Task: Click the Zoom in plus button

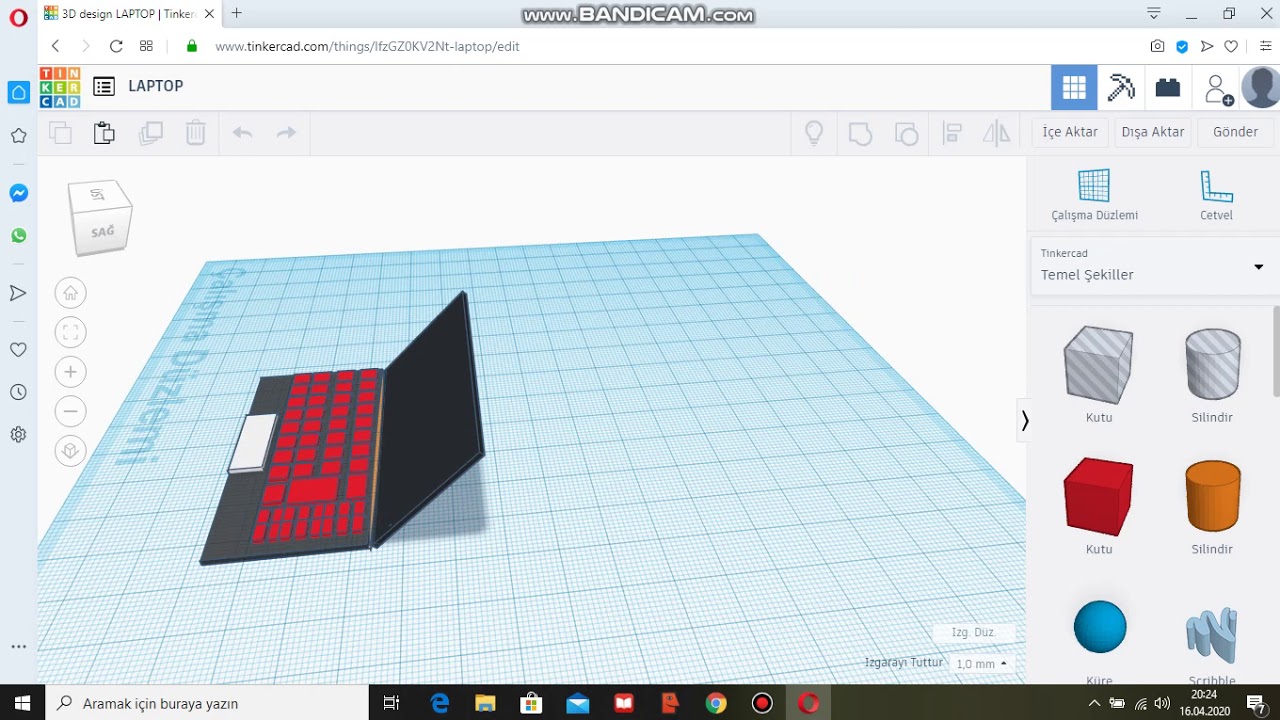Action: point(70,372)
